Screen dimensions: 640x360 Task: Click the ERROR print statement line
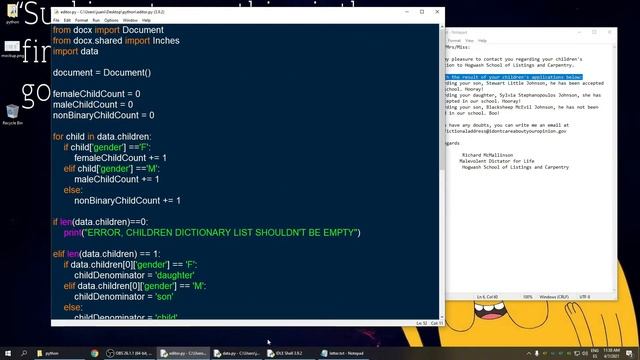212,233
